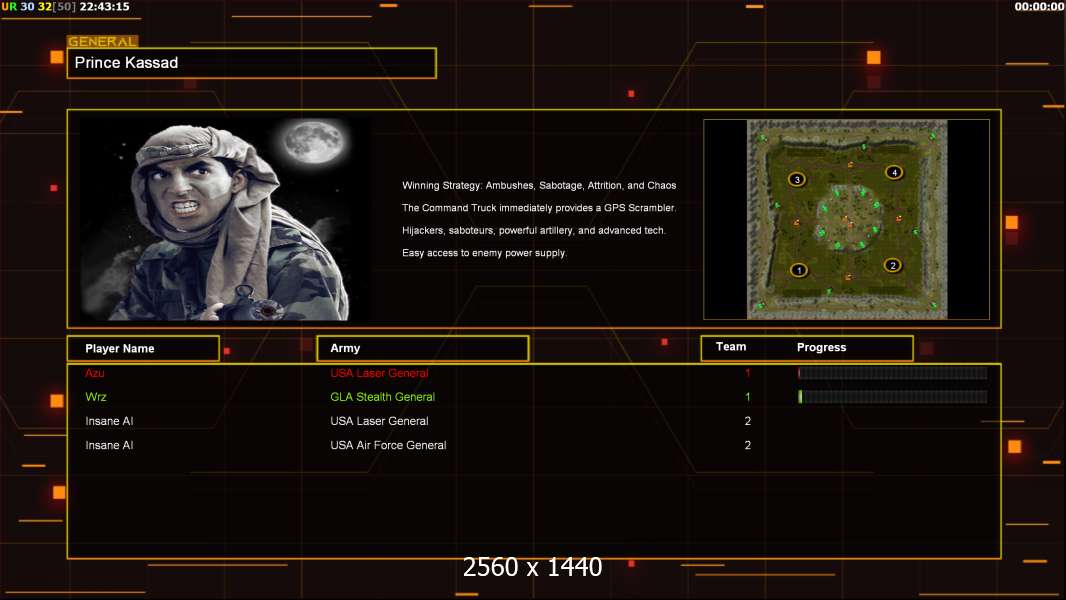Click the Army column header
The image size is (1066, 600).
coord(423,348)
